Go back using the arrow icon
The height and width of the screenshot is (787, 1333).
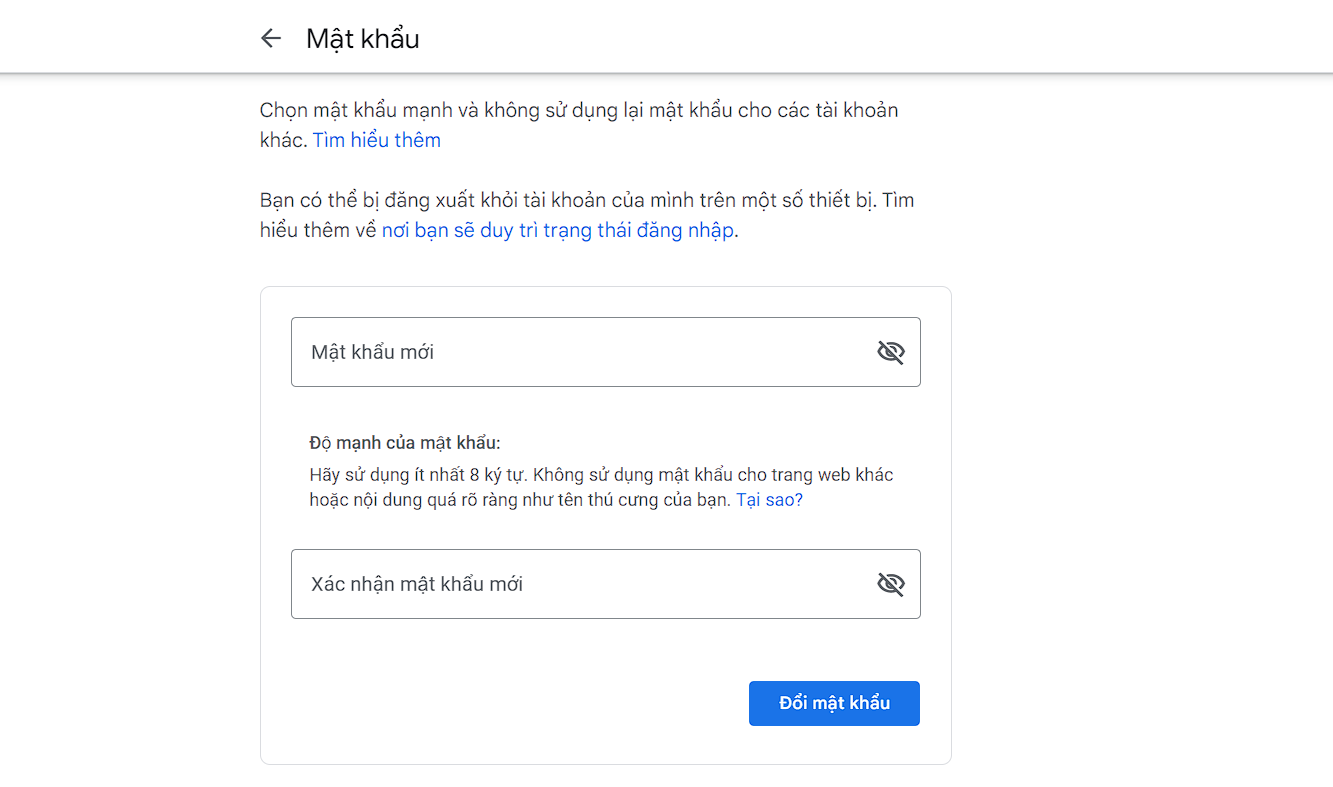(270, 39)
